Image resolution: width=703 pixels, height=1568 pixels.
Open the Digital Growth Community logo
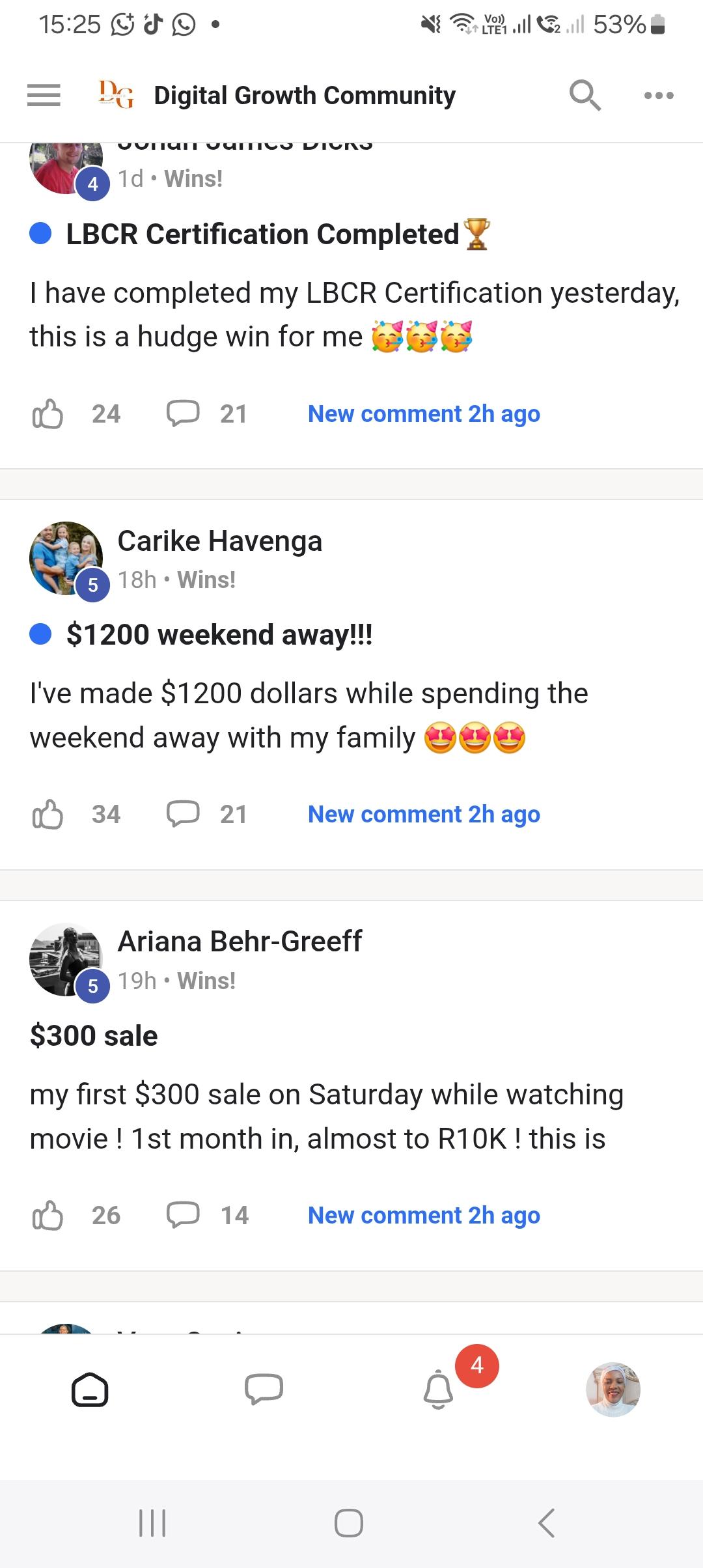point(116,95)
